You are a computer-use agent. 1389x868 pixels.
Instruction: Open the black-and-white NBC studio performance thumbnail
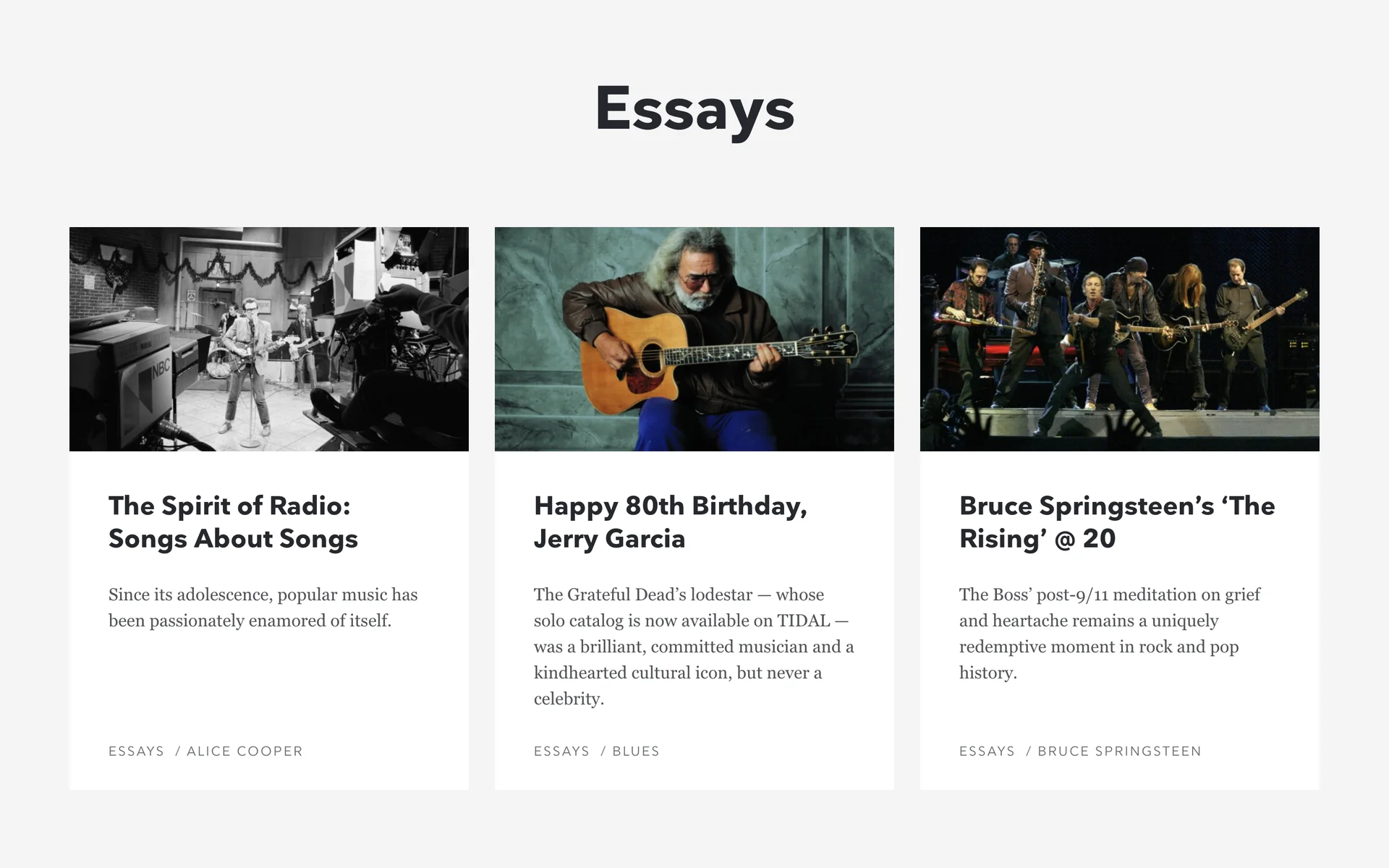[x=269, y=339]
